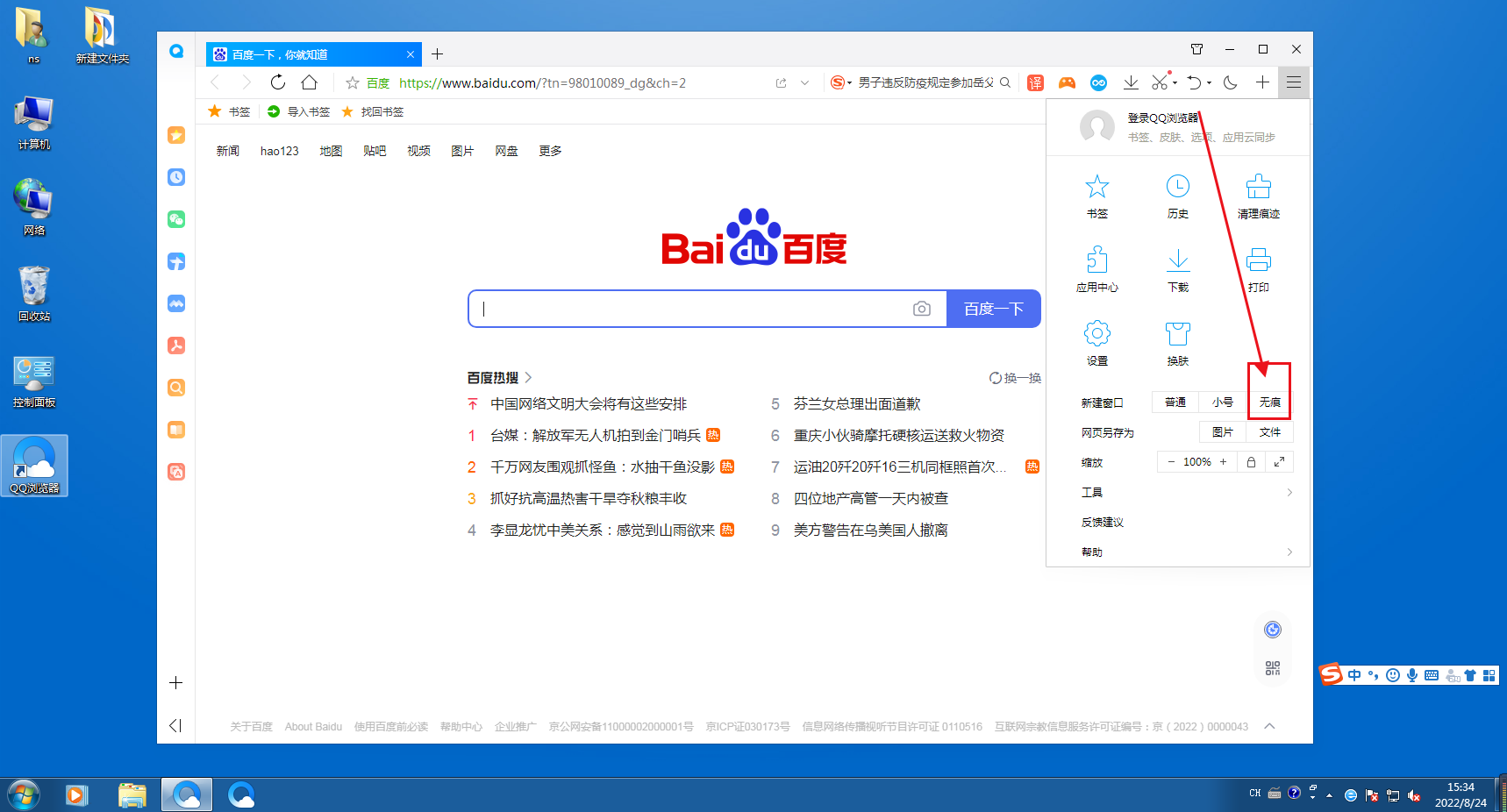1507x812 pixels.
Task: Save webpage as 图片
Action: [x=1222, y=432]
